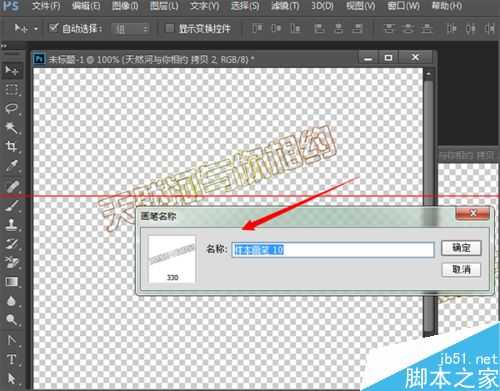Click the Align horizontal centers icon
500x391 pixels.
(x=339, y=28)
